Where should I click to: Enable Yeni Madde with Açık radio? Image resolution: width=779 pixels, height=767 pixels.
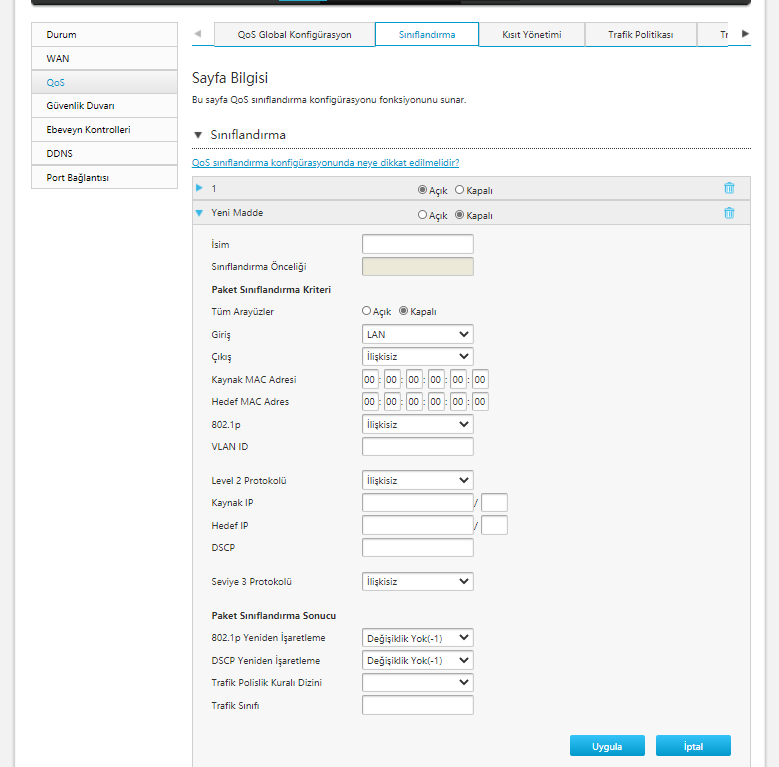tap(422, 215)
